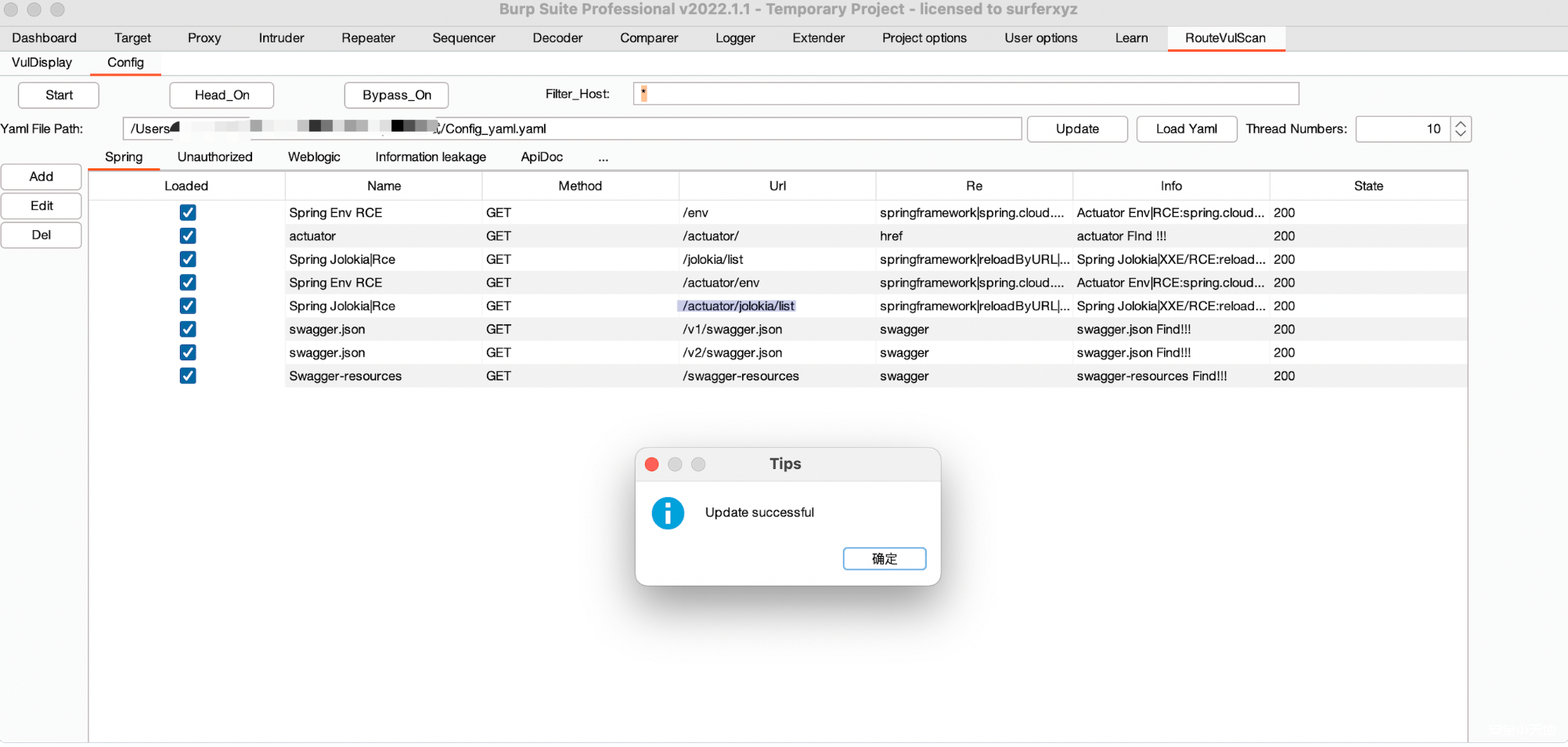Disable the actuator scan rule checkbox

tap(187, 236)
